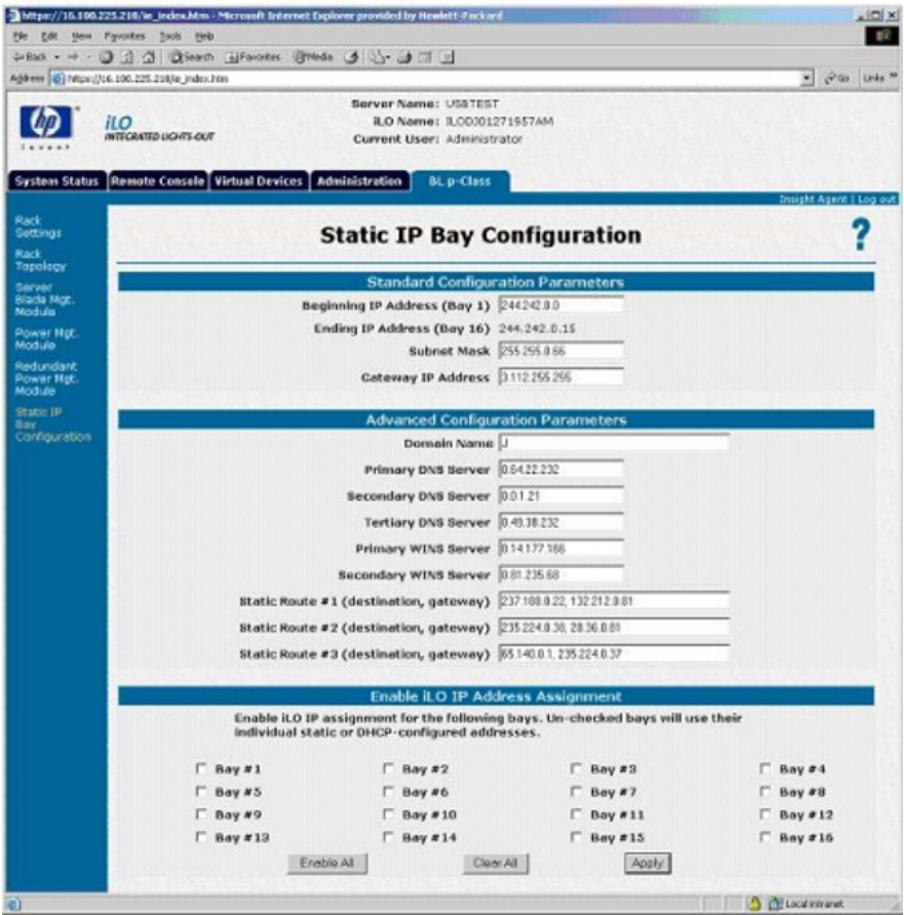Open the Favorites menu
The width and height of the screenshot is (904, 915).
point(125,36)
